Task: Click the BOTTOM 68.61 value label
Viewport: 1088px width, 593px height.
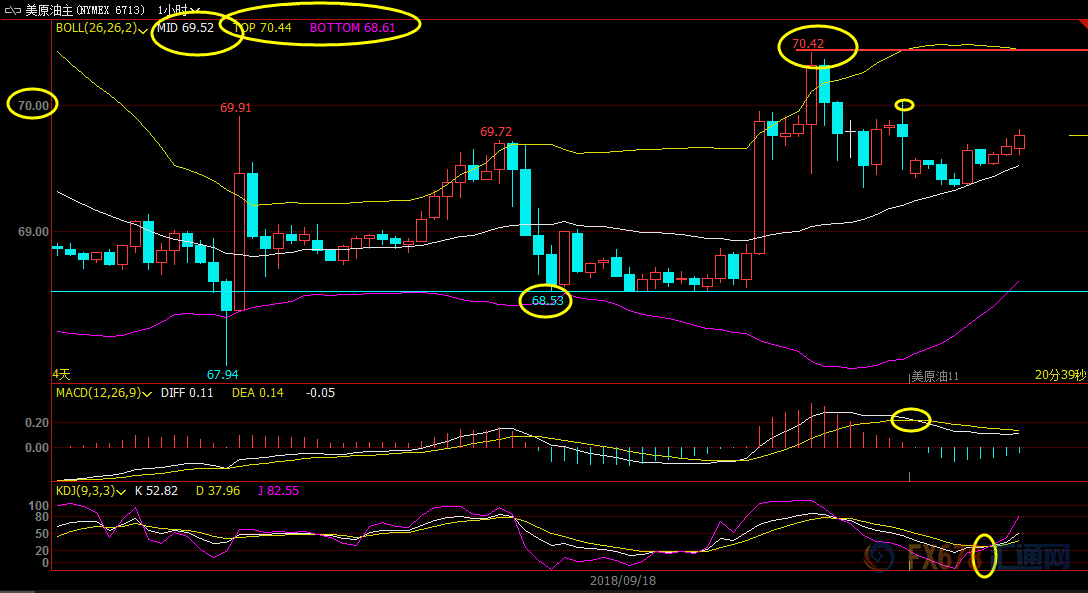Action: [350, 28]
